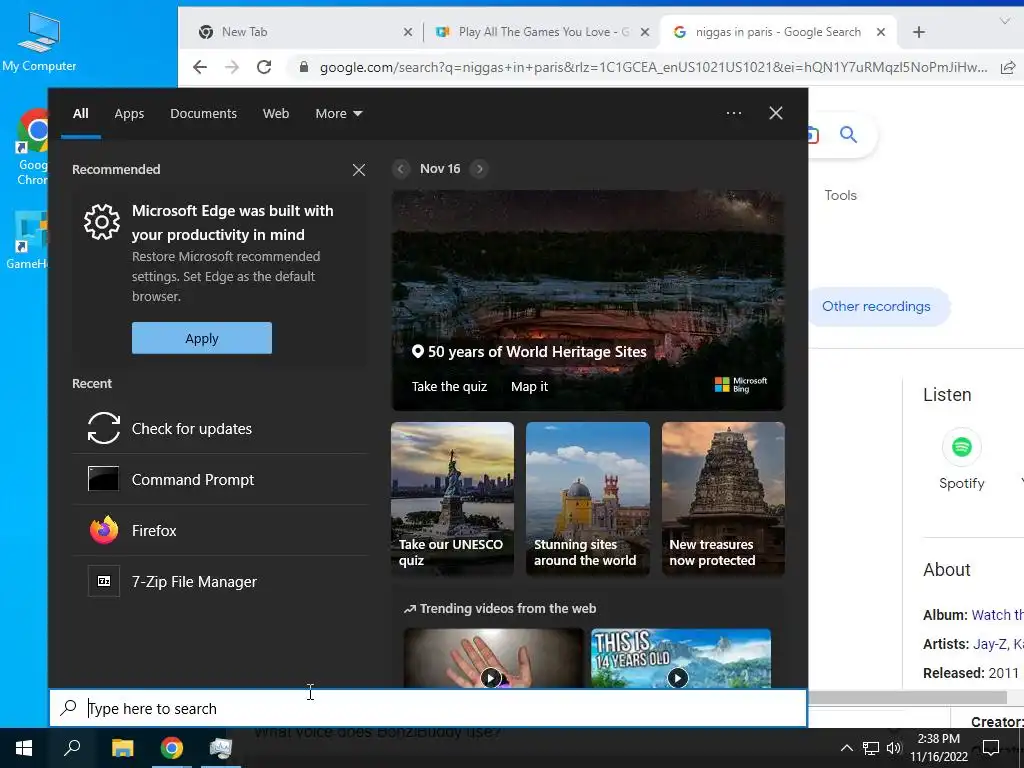Open the search panel options ellipsis

pyautogui.click(x=734, y=113)
